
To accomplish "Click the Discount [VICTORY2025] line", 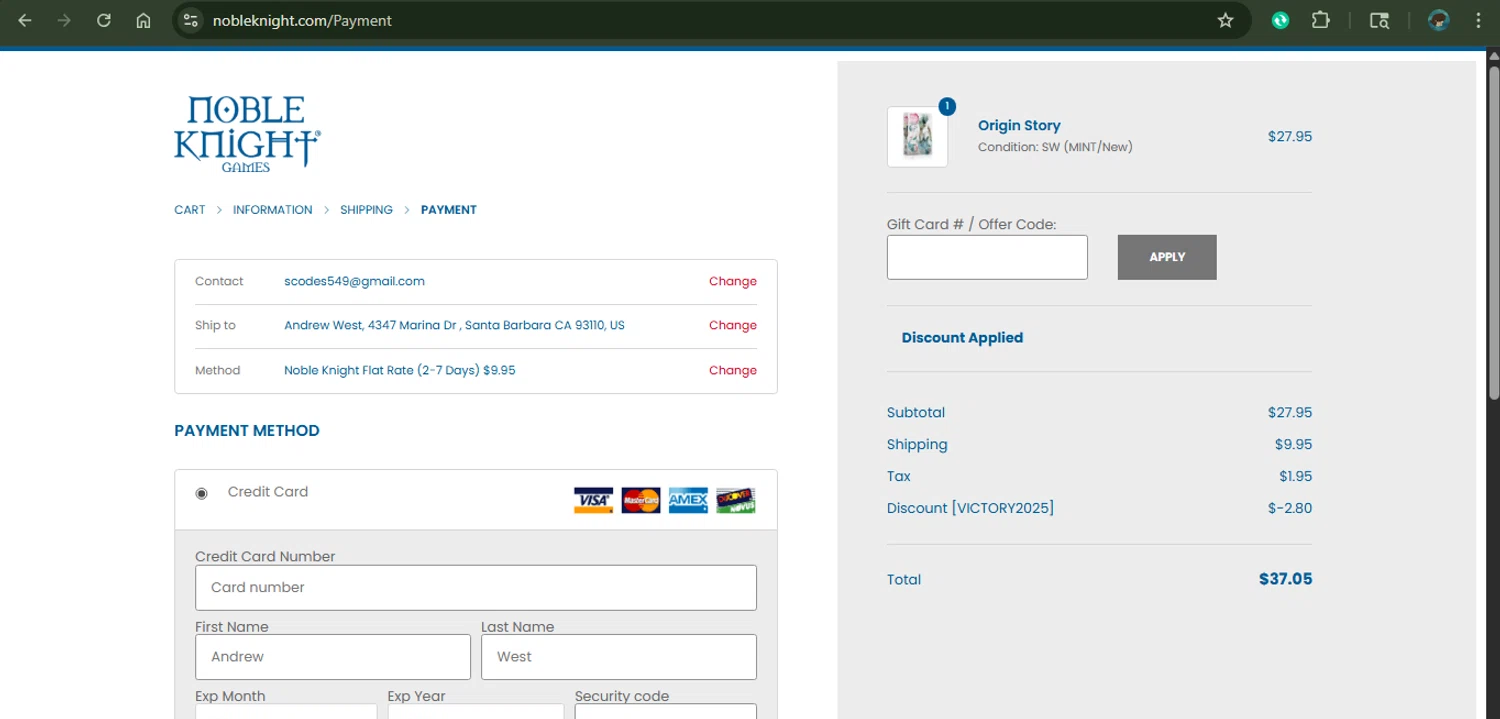I will (970, 508).
